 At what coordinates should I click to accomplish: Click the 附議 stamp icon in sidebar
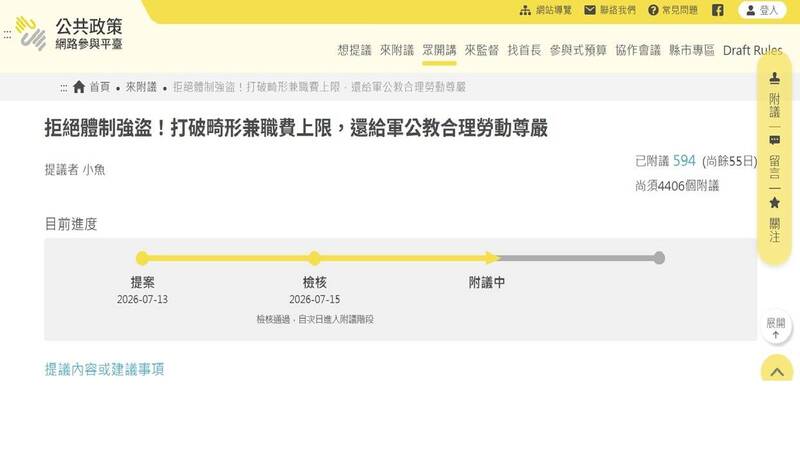point(774,79)
